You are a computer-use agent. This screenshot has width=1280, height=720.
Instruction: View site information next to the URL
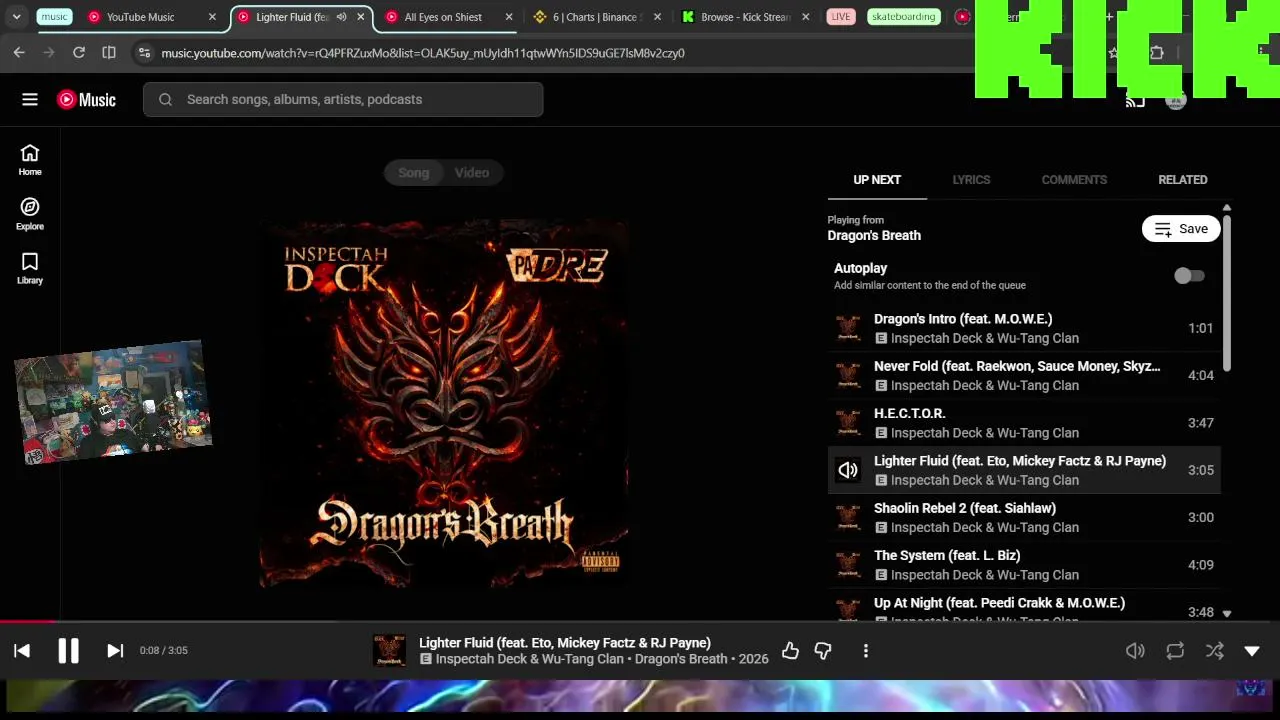(144, 52)
